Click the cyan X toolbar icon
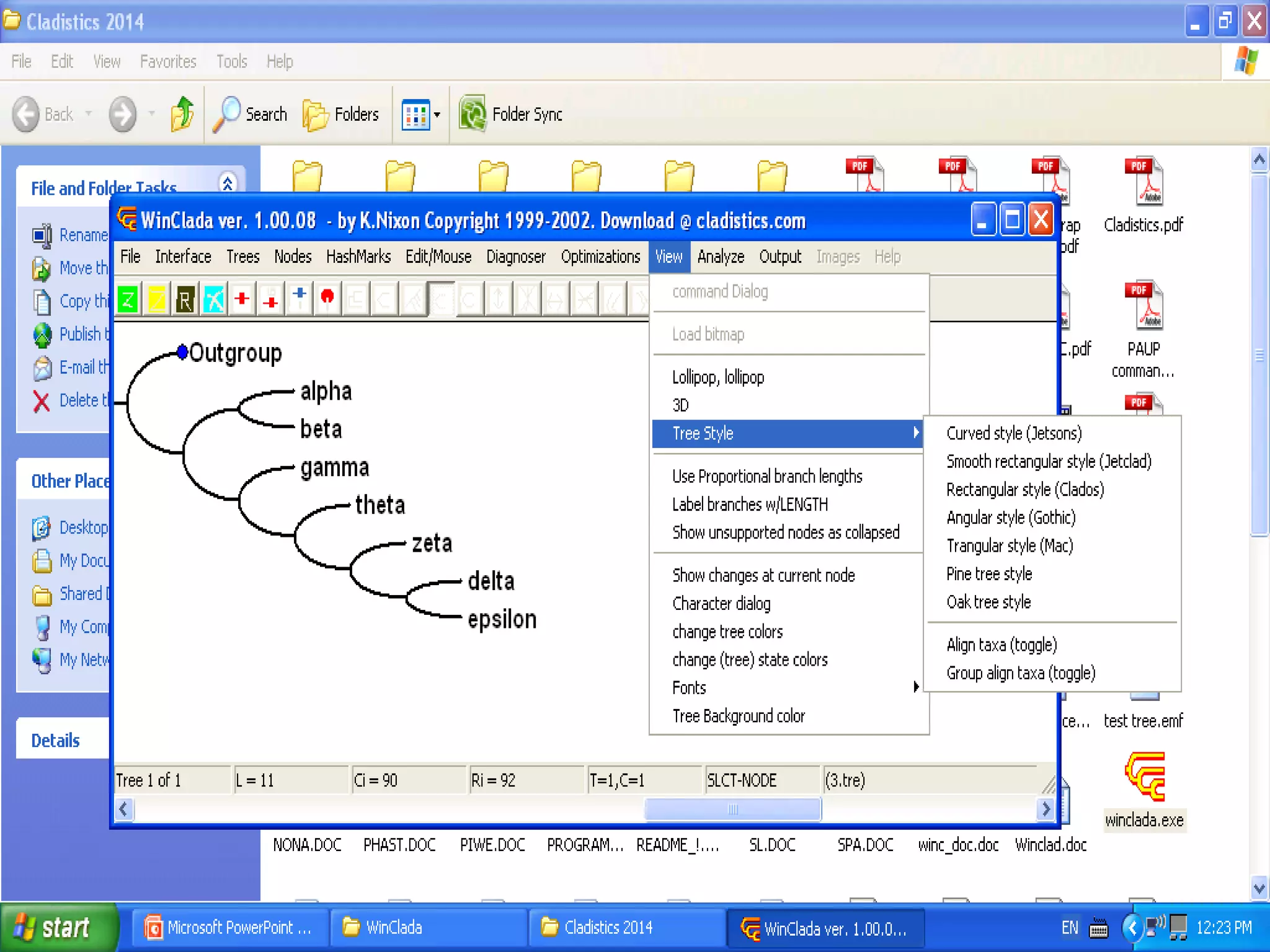Image resolution: width=1270 pixels, height=952 pixels. pos(213,300)
